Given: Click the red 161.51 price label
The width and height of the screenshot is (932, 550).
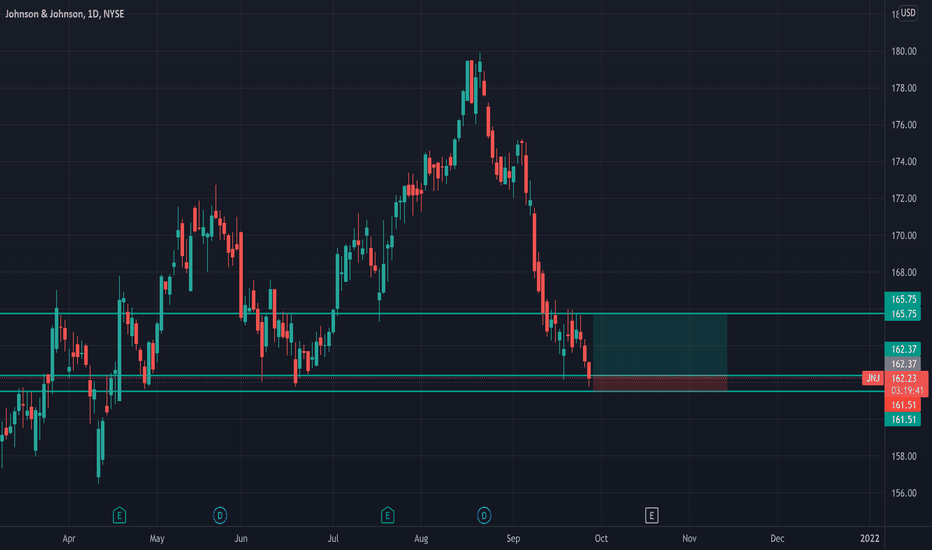Looking at the screenshot, I should click(x=903, y=405).
